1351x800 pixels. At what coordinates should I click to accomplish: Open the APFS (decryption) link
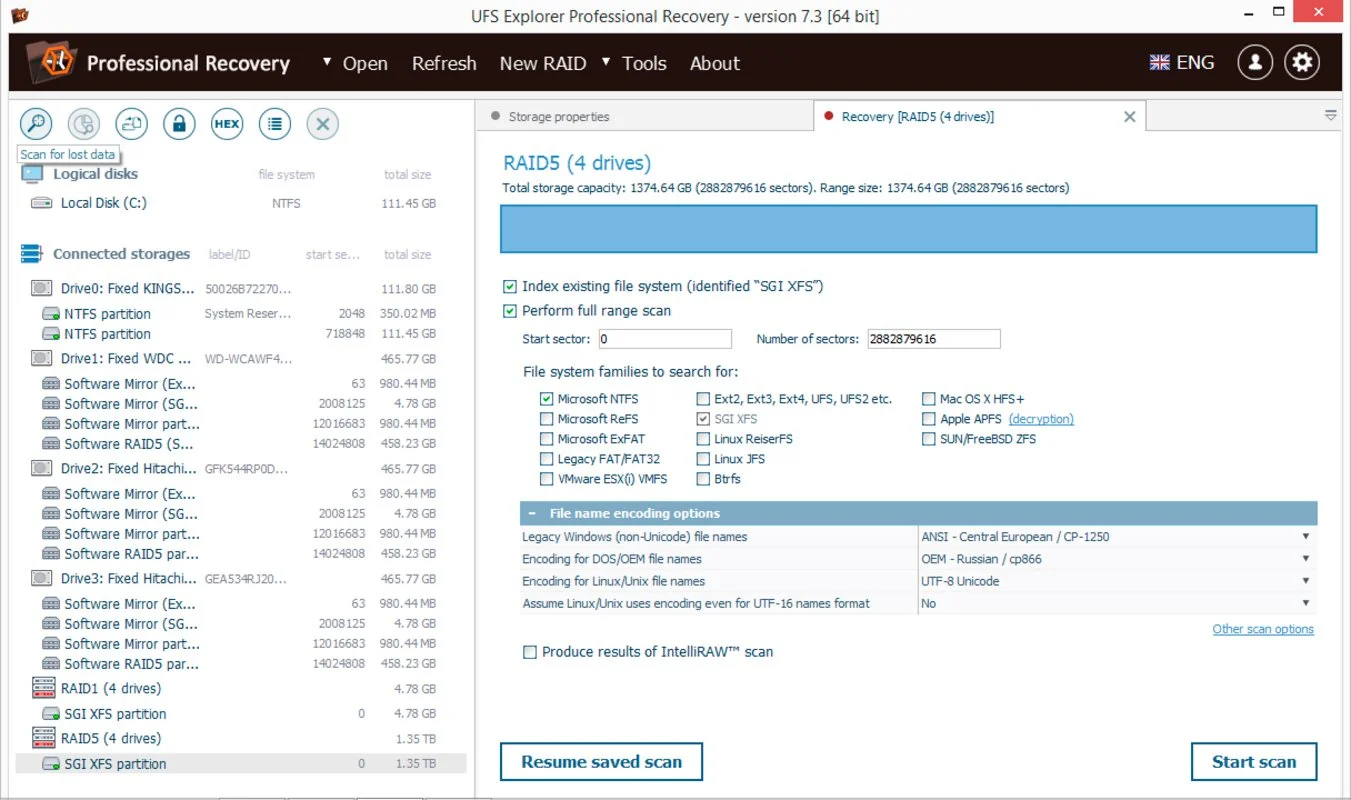click(1041, 419)
